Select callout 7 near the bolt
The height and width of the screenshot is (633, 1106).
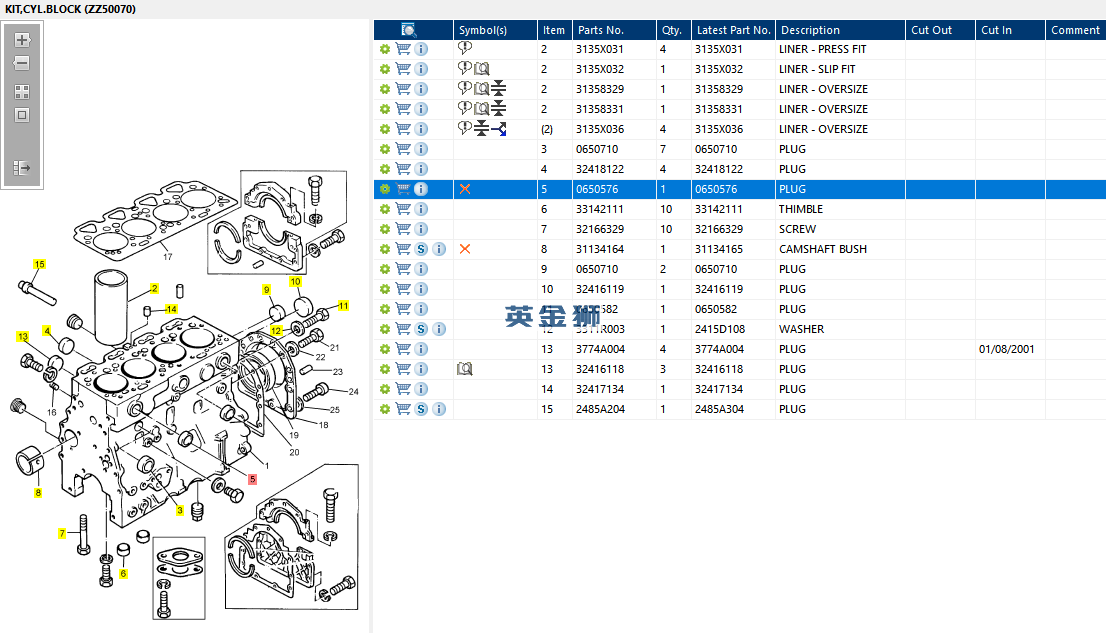tap(62, 533)
